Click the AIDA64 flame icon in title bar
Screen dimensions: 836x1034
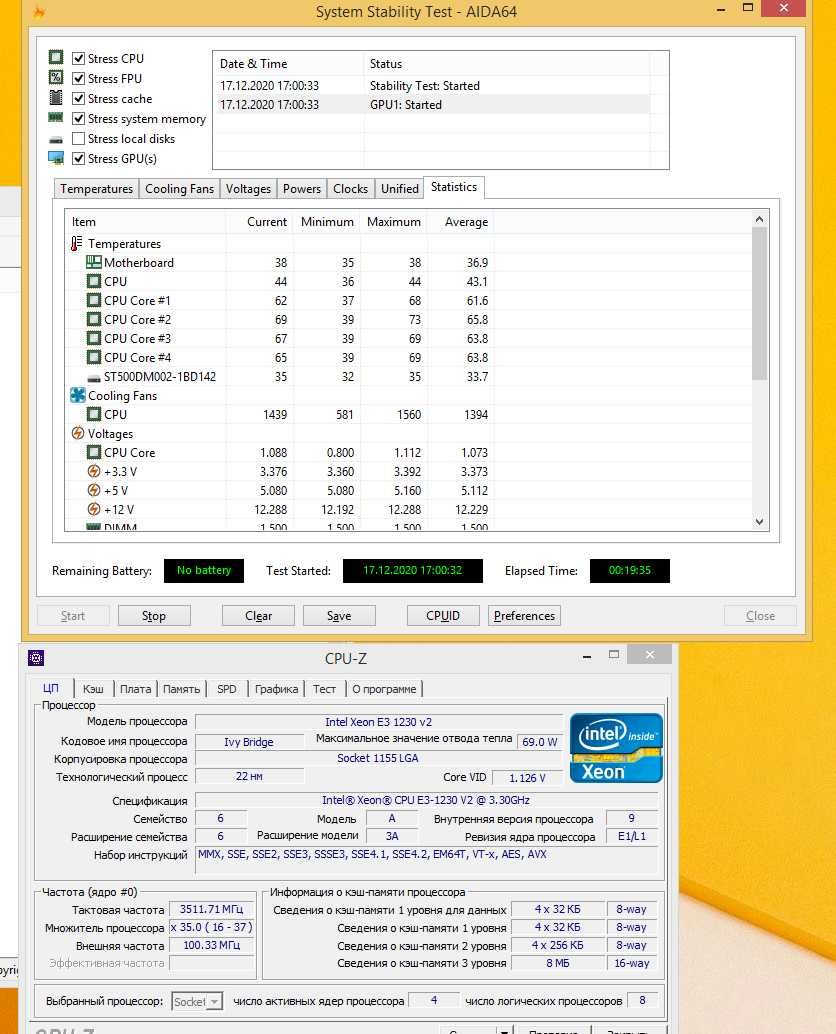click(40, 11)
